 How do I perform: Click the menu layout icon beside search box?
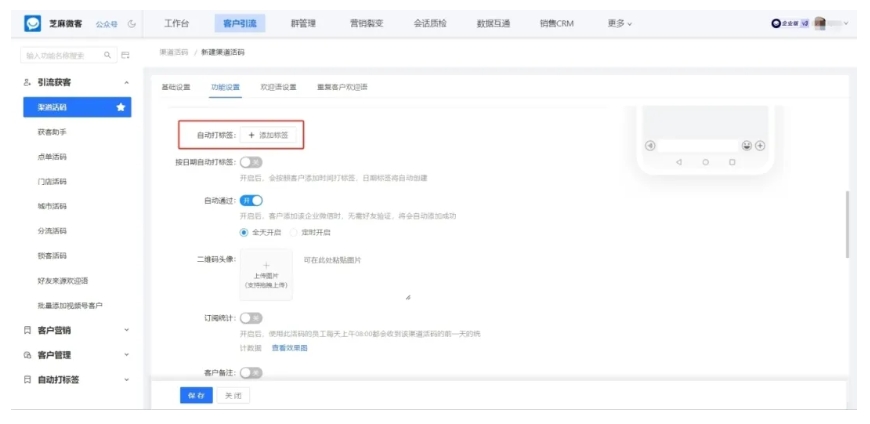pos(125,55)
